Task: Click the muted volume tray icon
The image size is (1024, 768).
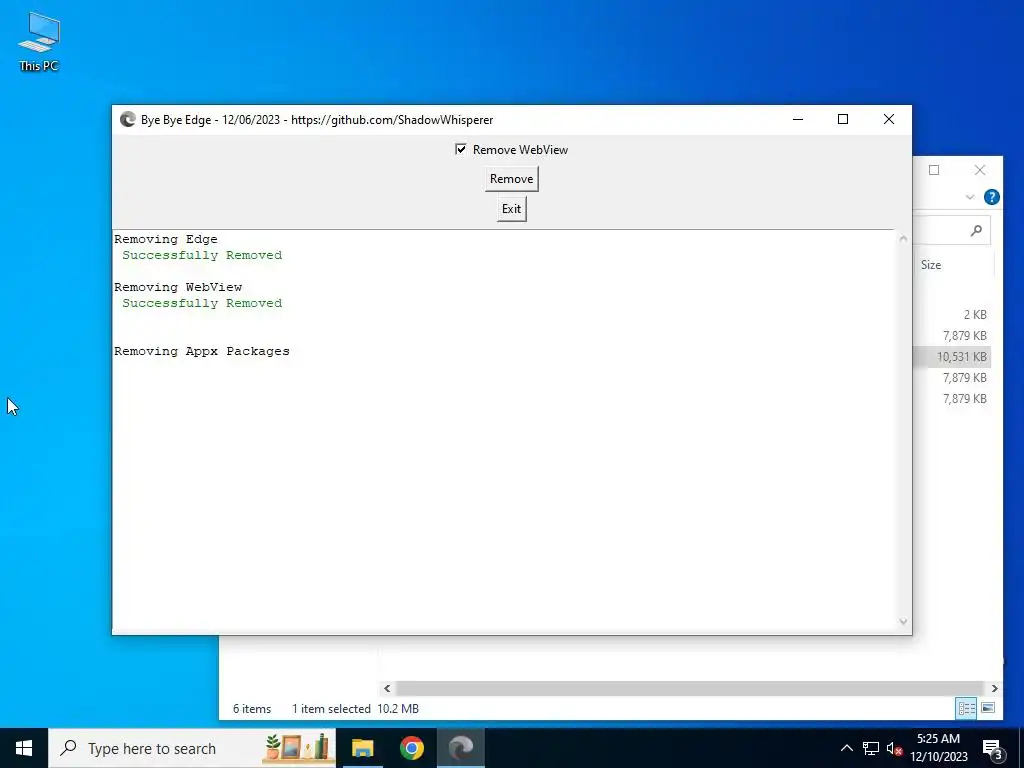Action: point(894,748)
